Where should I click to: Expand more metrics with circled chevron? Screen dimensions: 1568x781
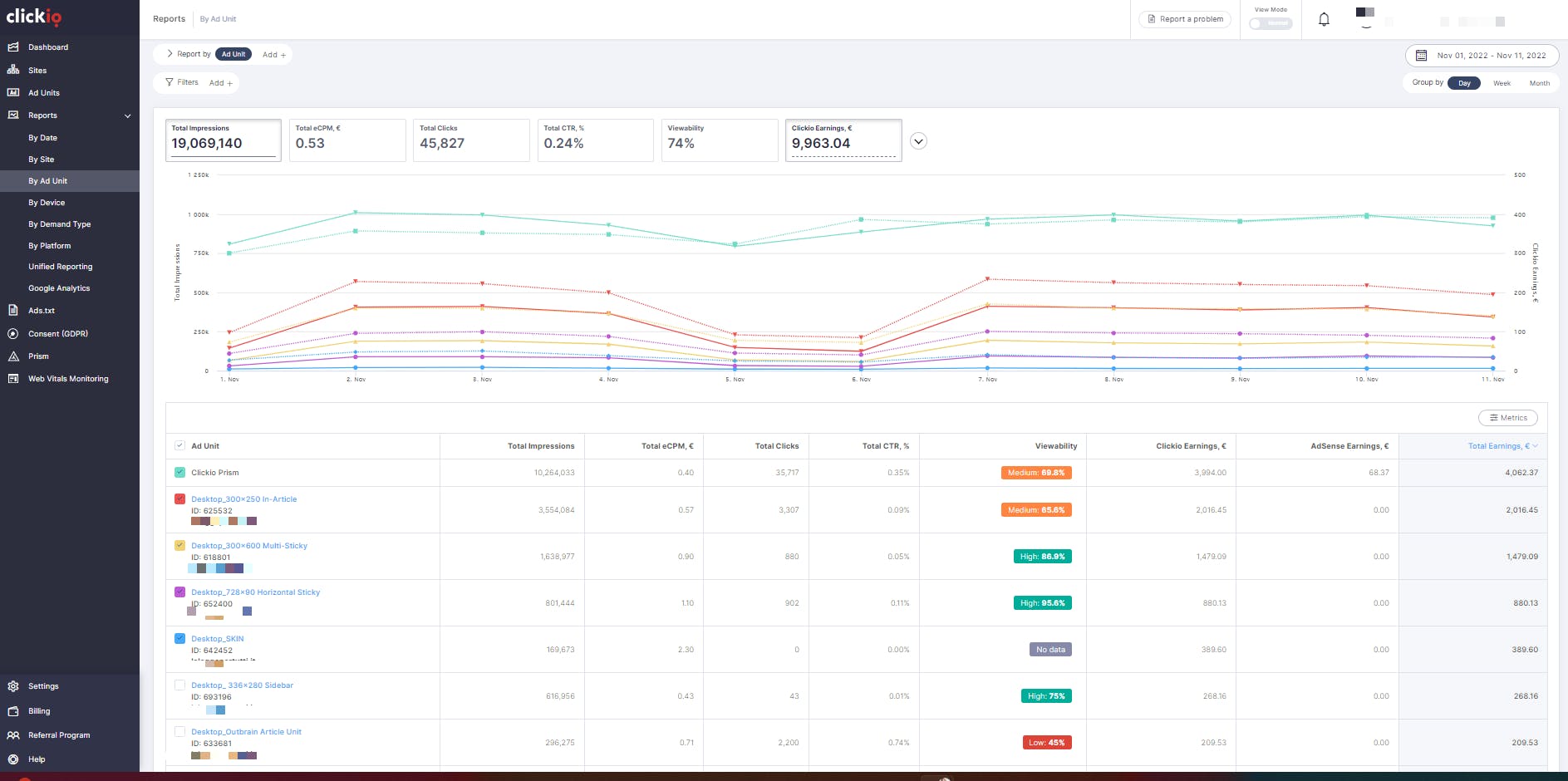pyautogui.click(x=918, y=141)
